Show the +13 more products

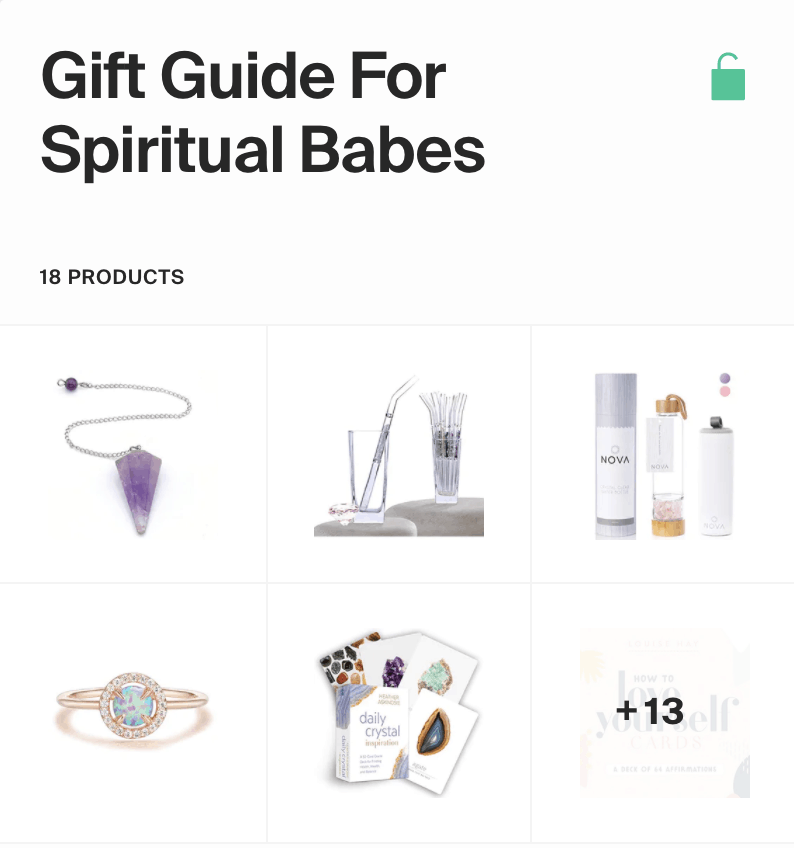pyautogui.click(x=664, y=713)
